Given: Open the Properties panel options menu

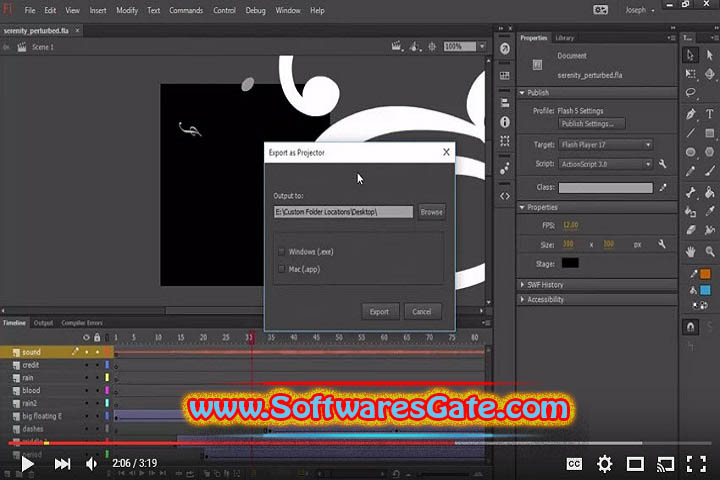Looking at the screenshot, I should tap(671, 38).
